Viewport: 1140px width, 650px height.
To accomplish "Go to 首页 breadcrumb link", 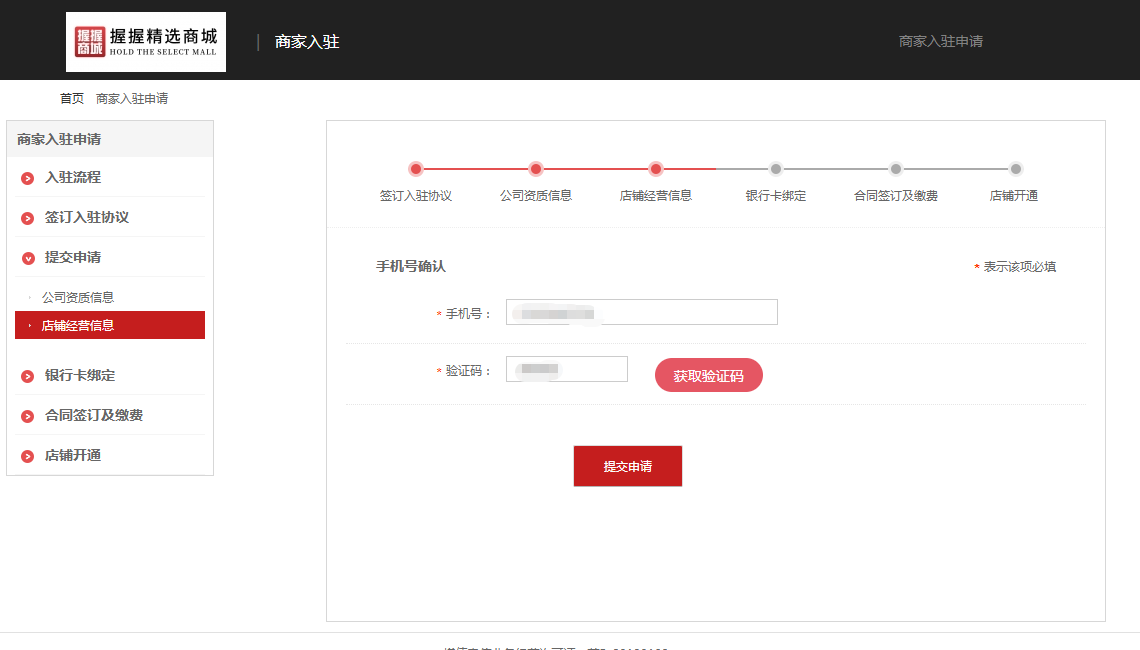I will (x=72, y=98).
